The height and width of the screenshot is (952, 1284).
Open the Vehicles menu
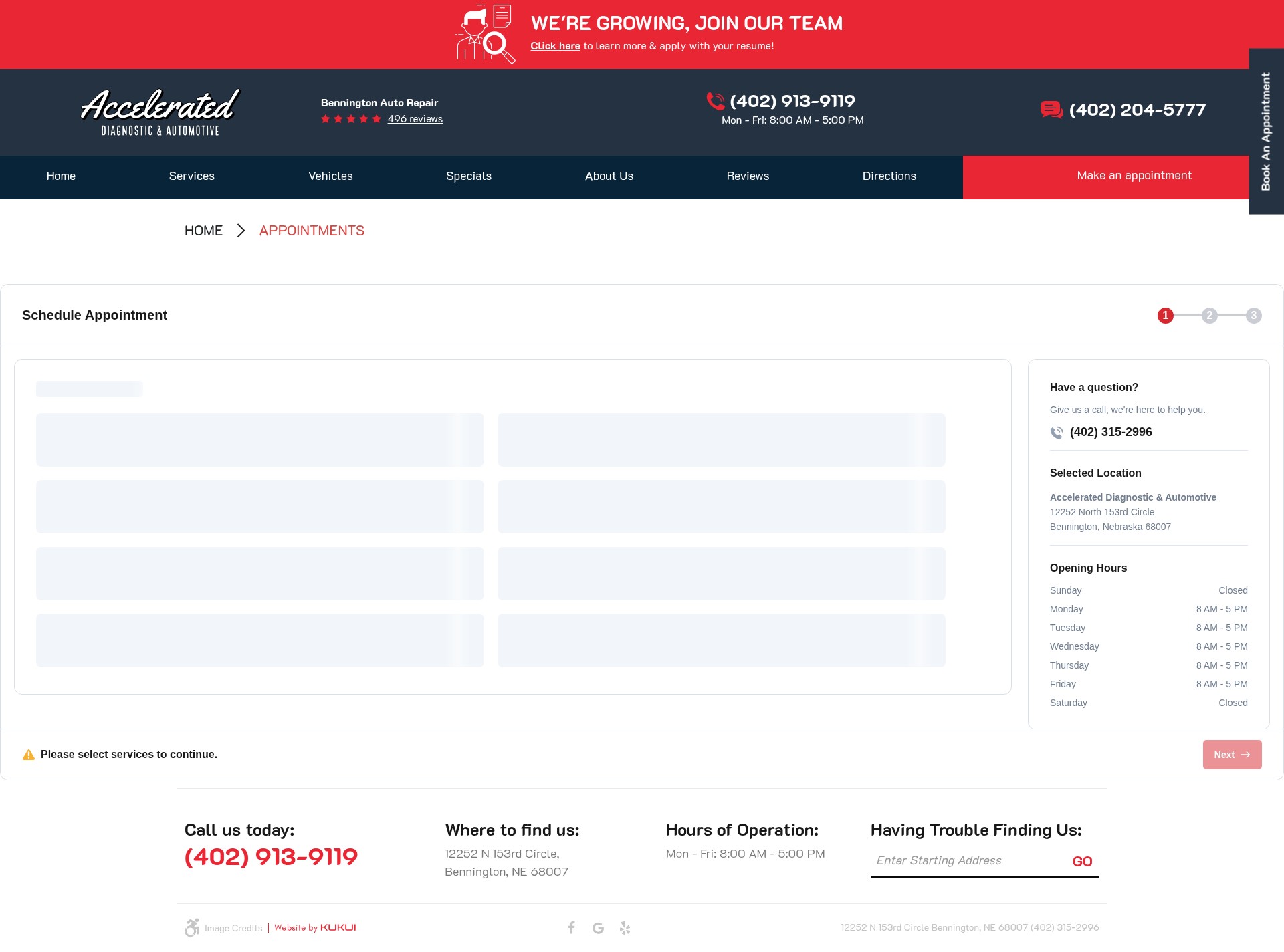pyautogui.click(x=330, y=176)
